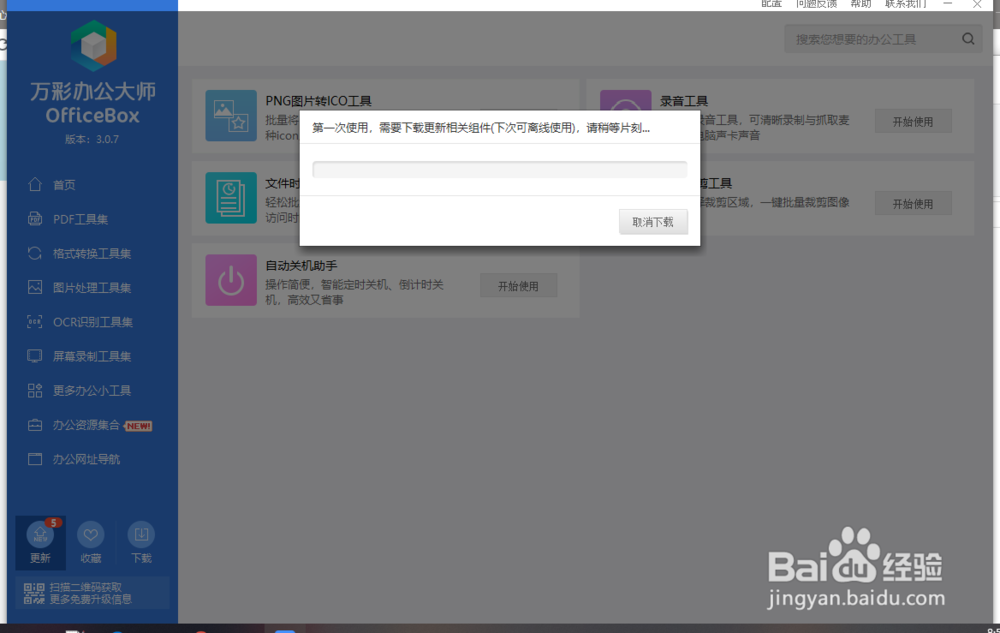This screenshot has height=633, width=1000.
Task: Open the 帮助 help menu item
Action: 860,4
